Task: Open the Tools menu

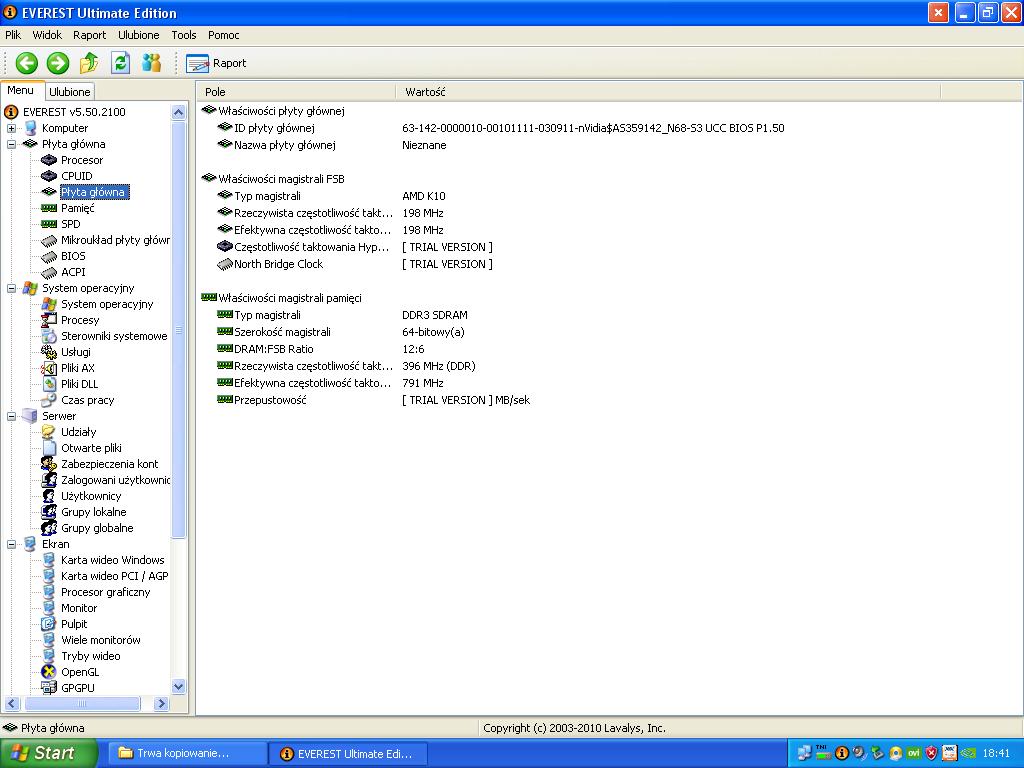Action: (184, 35)
